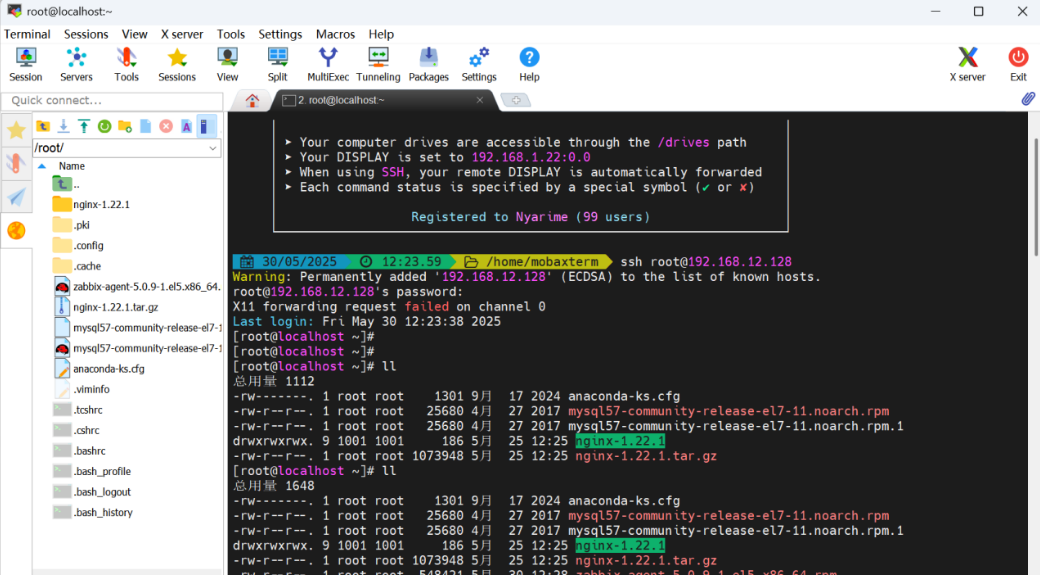Click the /drives path link in terminal
Screen dimensions: 1040x575
pos(683,143)
